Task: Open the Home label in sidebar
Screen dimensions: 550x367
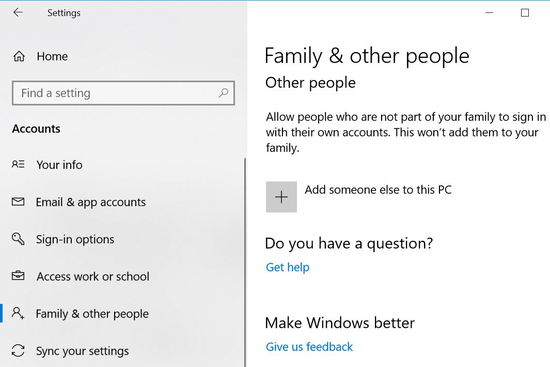Action: [52, 56]
